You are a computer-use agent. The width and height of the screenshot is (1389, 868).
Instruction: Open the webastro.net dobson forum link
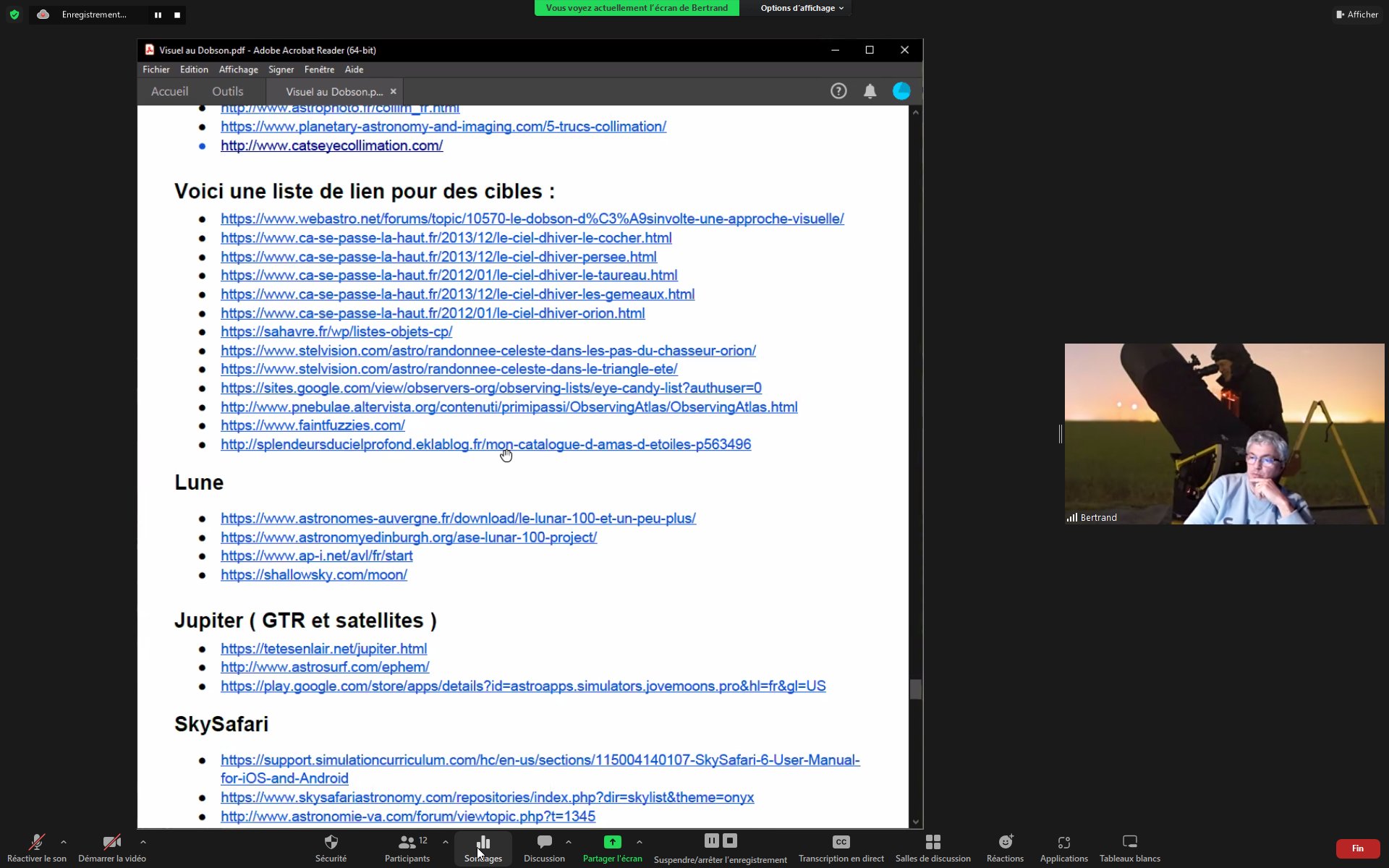click(x=532, y=218)
